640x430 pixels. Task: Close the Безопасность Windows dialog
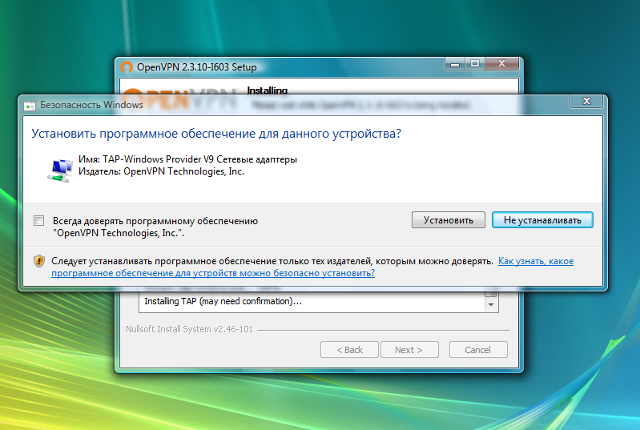[x=586, y=101]
